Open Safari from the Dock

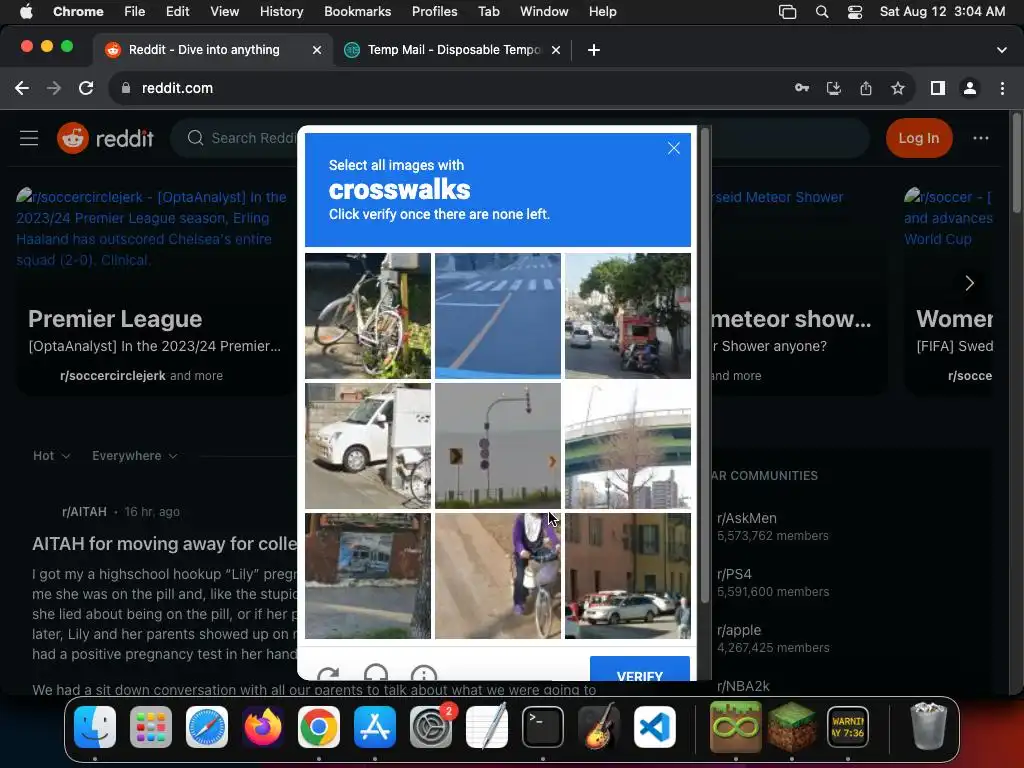pyautogui.click(x=207, y=727)
